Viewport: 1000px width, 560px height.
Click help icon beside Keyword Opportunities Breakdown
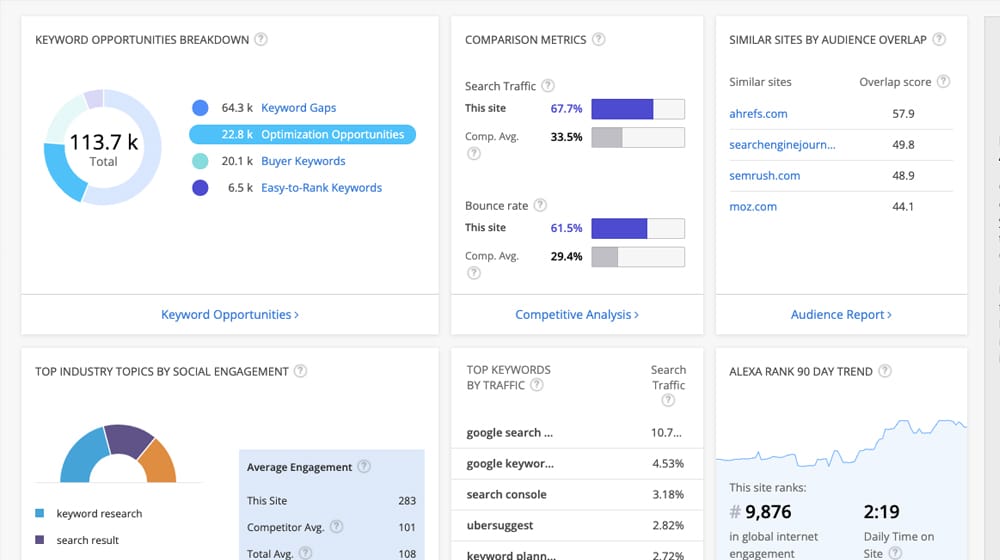(x=261, y=40)
